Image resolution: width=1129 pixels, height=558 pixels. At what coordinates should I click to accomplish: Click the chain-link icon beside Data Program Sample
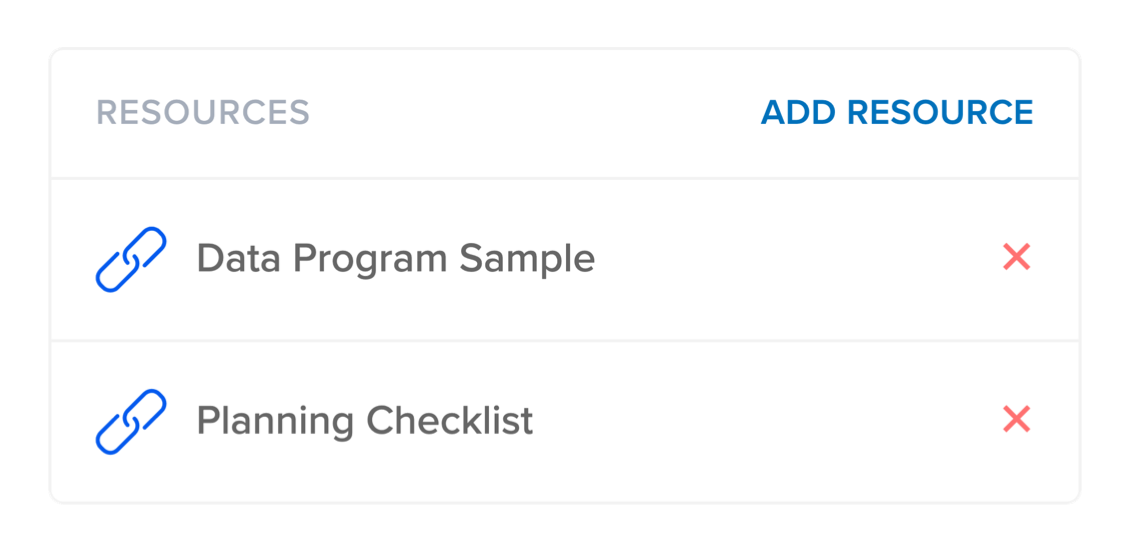point(131,259)
